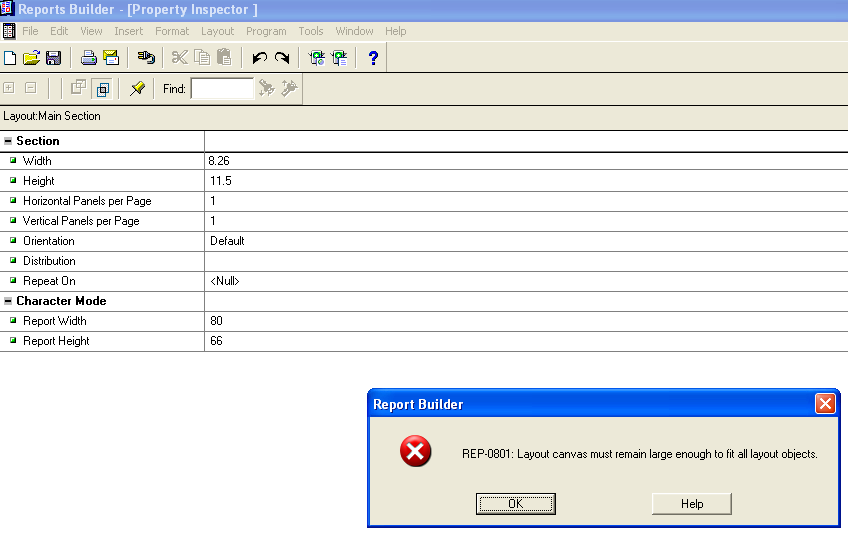Select the Horizontal Panels per Page label
Viewport: 848px width, 545px height.
[x=87, y=201]
